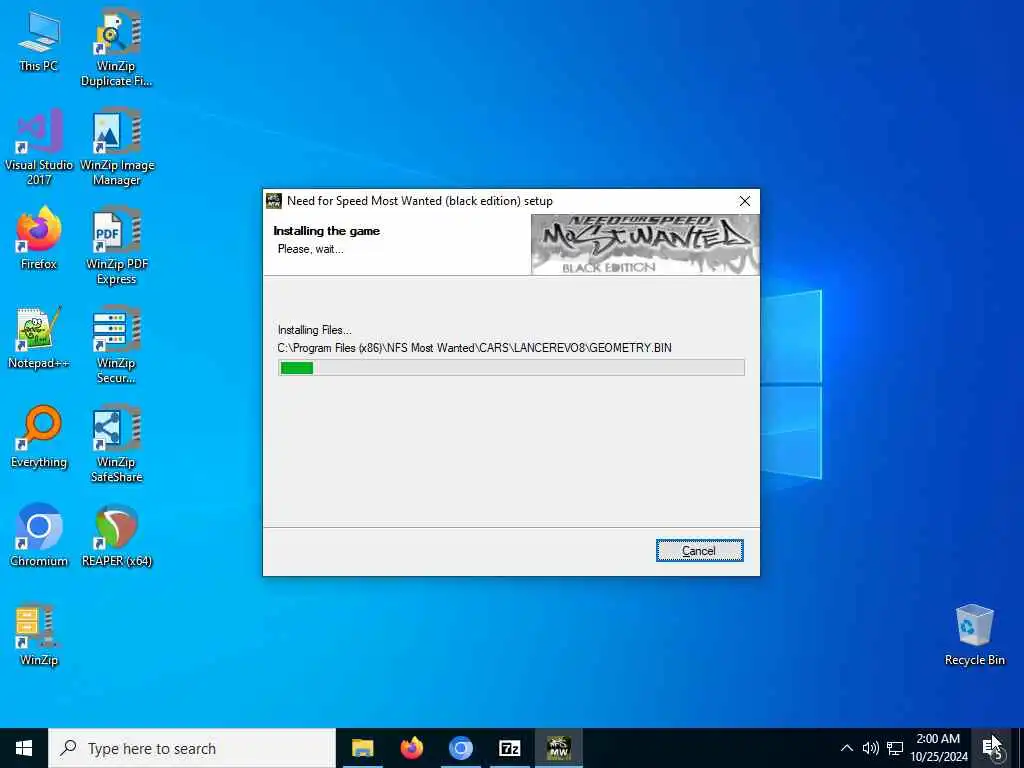Click the taskbar search box

(x=192, y=748)
